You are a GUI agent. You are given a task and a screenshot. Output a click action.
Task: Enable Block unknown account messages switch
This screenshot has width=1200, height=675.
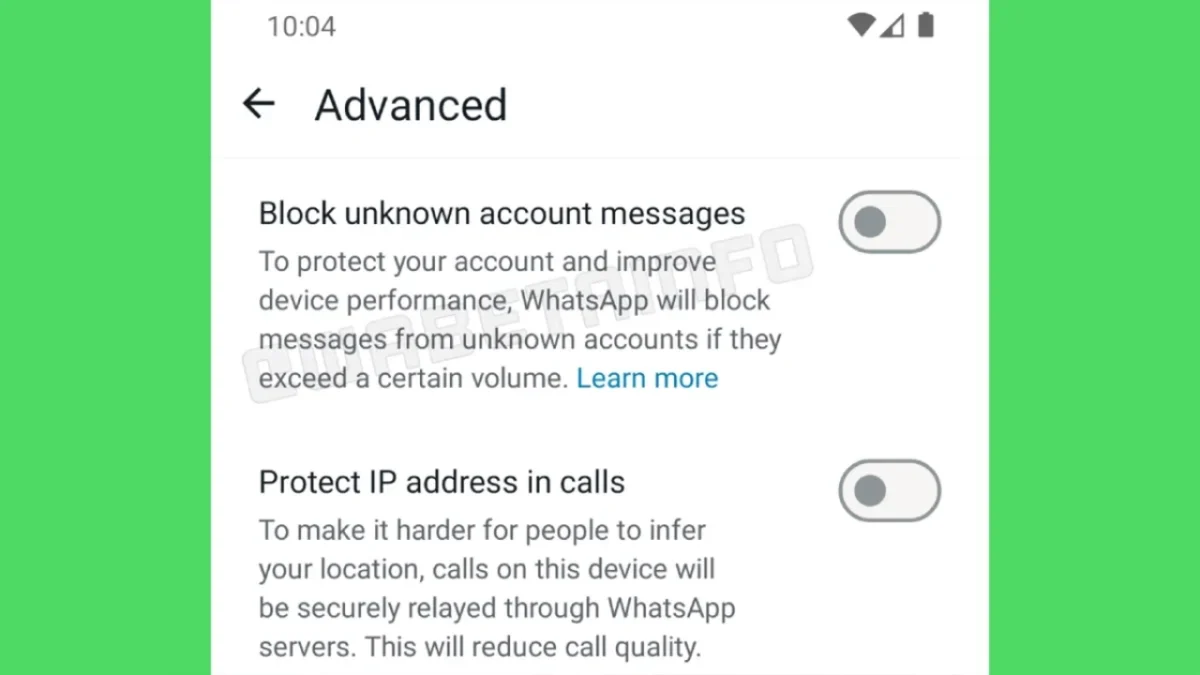click(x=890, y=222)
